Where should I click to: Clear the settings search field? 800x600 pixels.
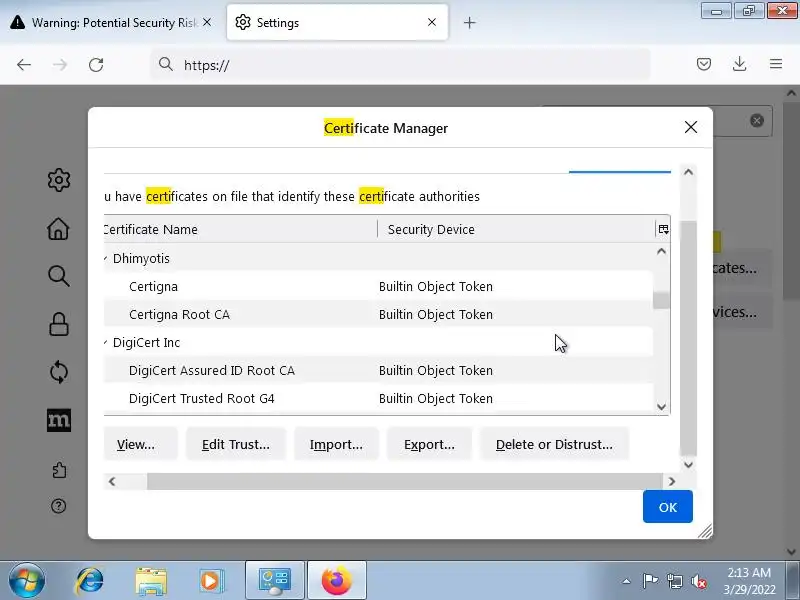757,120
